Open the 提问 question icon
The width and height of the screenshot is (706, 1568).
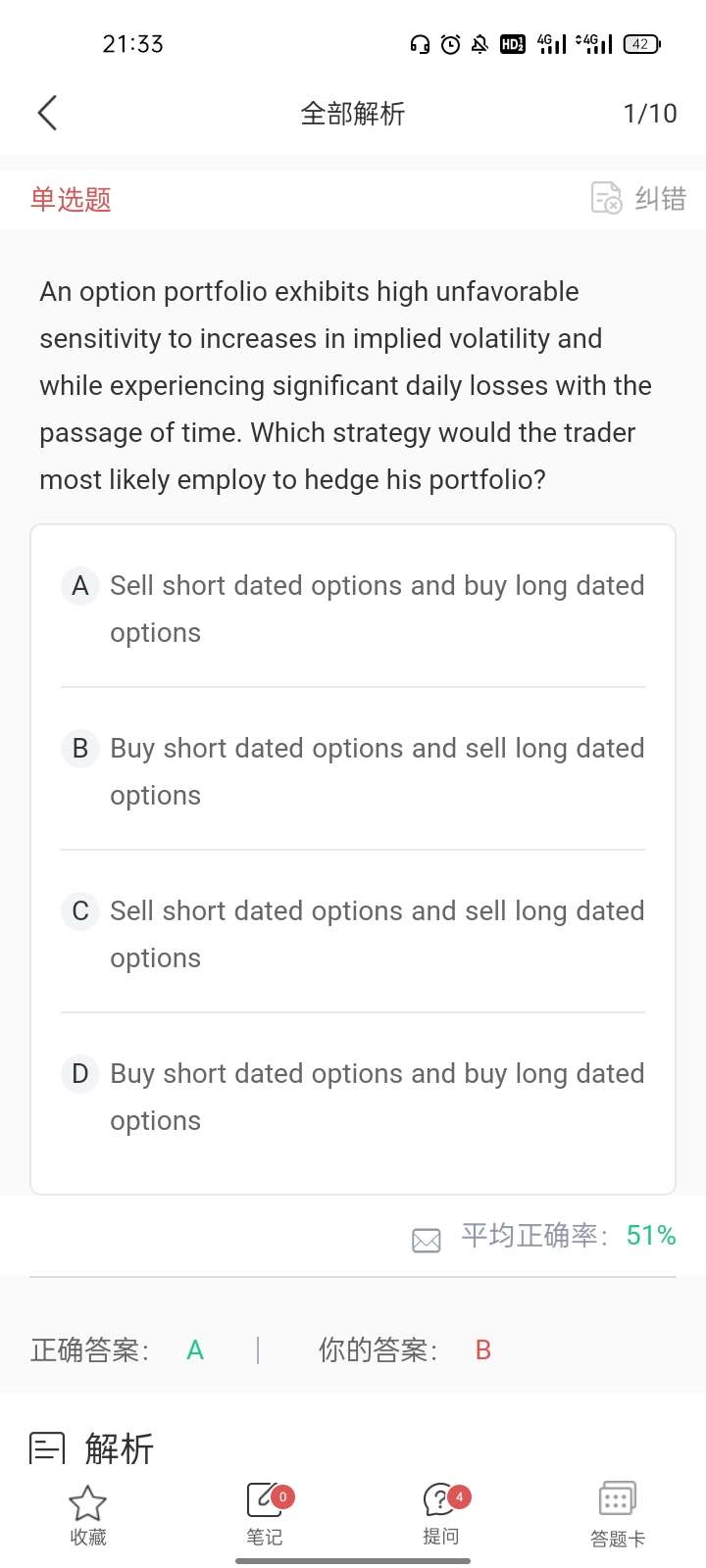click(440, 1499)
